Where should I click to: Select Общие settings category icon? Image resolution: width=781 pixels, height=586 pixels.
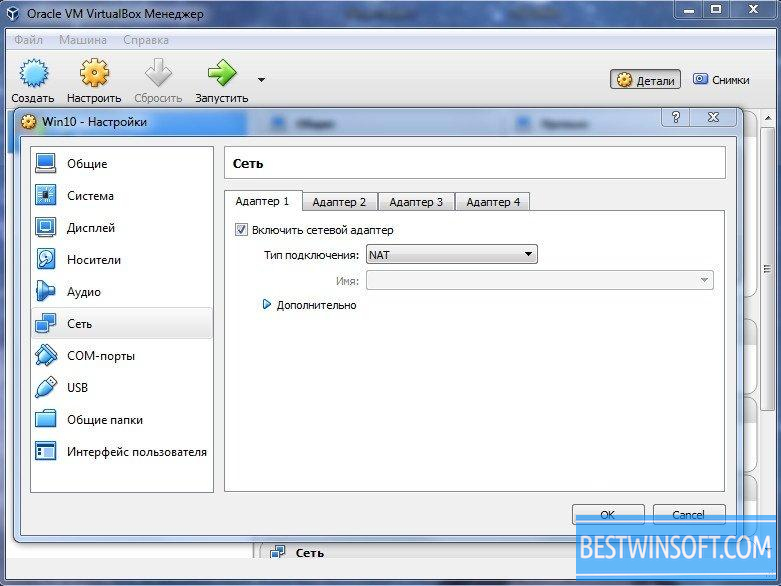point(46,163)
